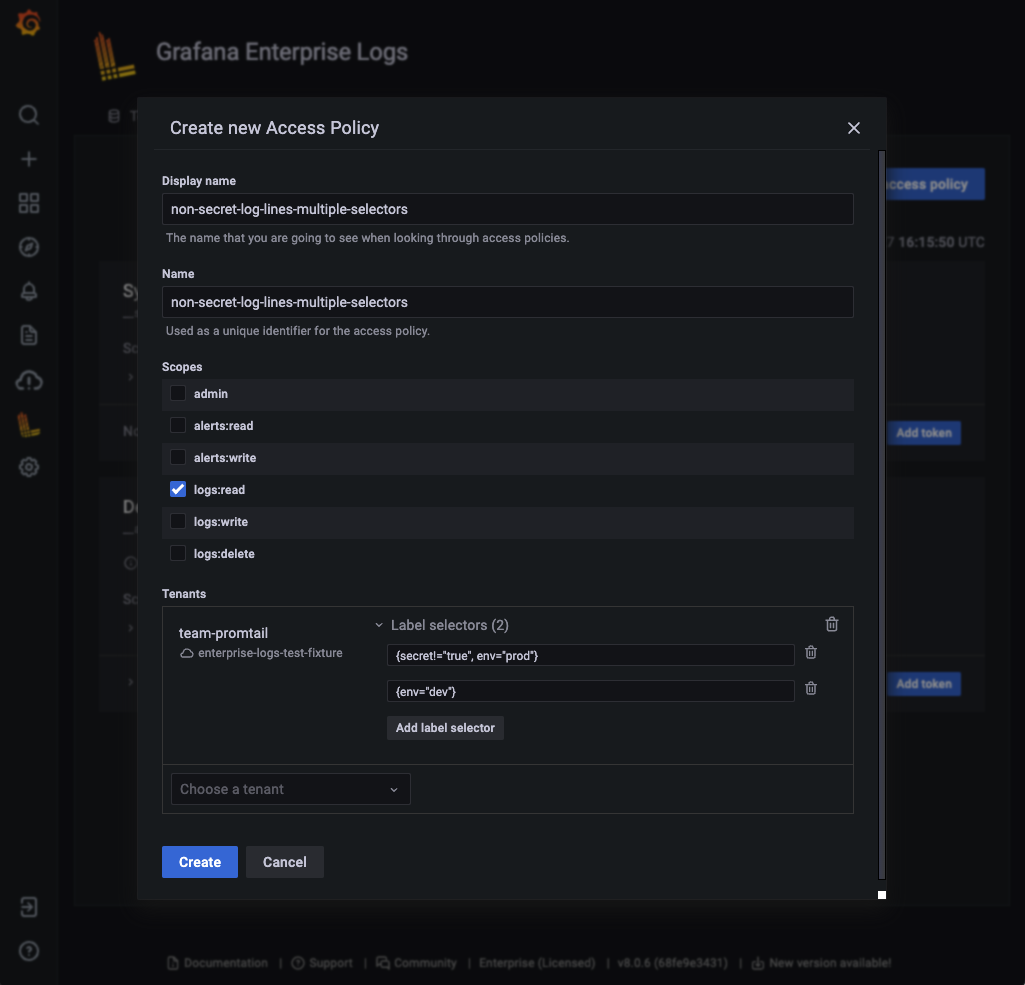
Task: Uncheck the logs:read scope
Action: click(x=177, y=489)
